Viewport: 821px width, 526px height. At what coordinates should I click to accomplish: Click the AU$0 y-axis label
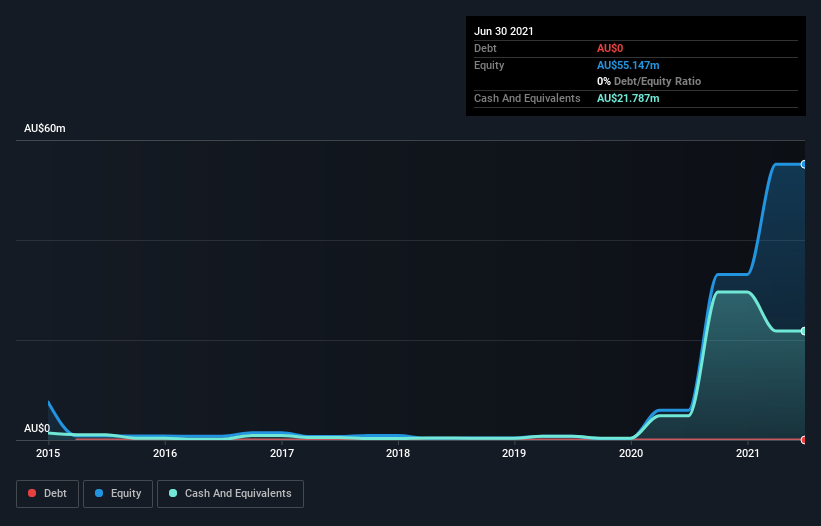[37, 428]
